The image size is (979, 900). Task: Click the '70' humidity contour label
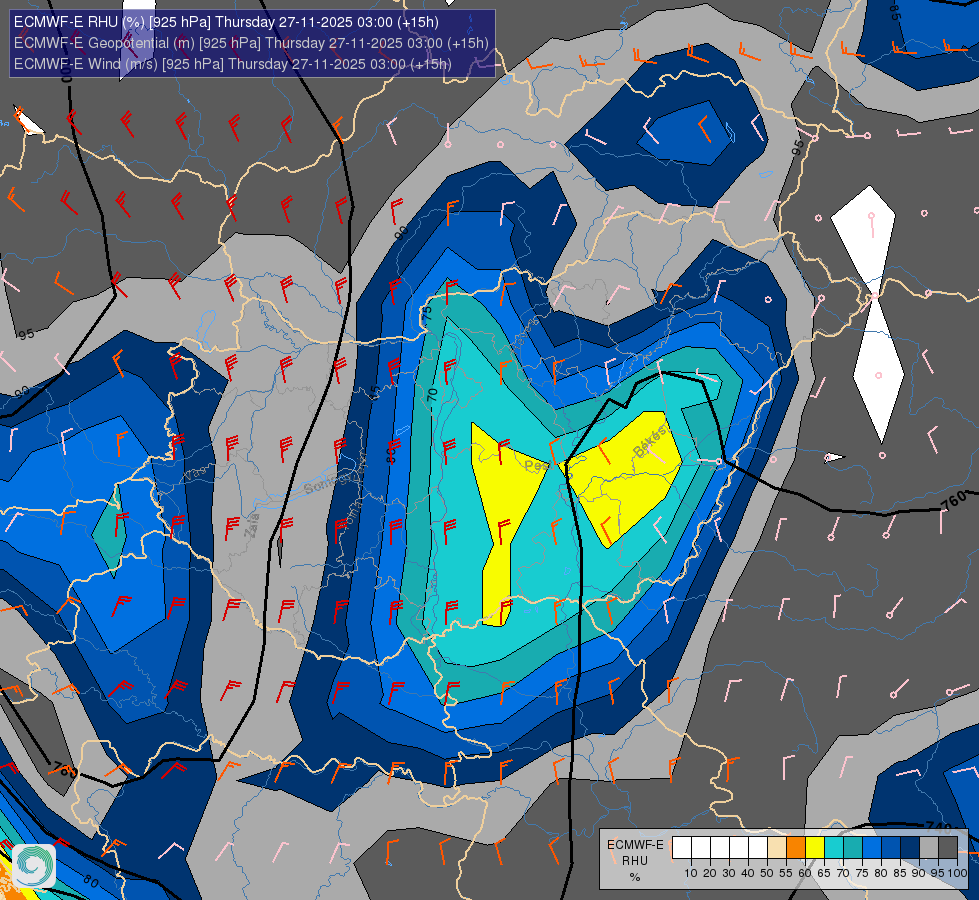tap(432, 395)
